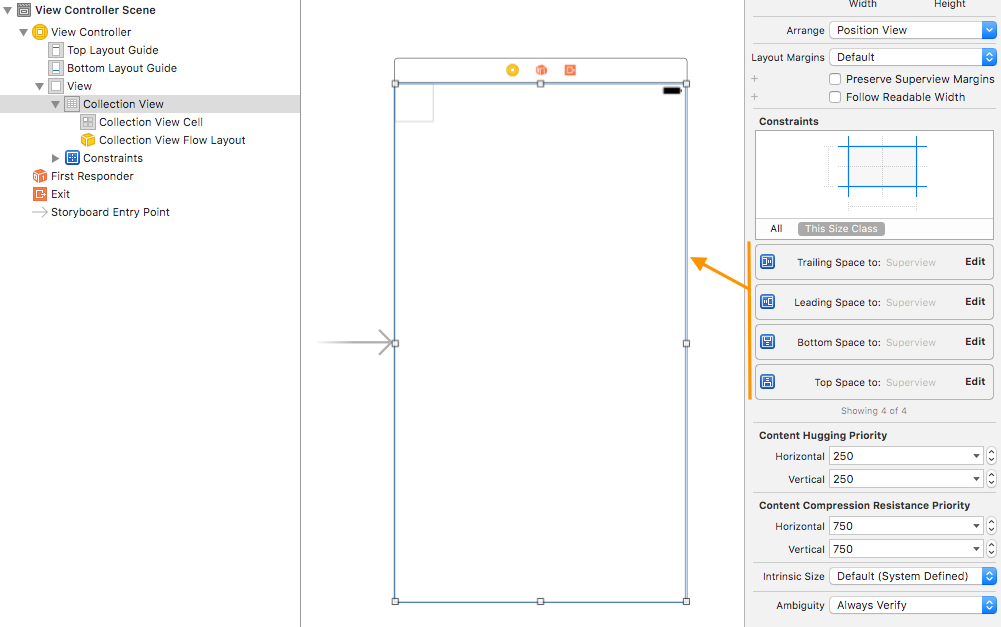Click the Leading Space constraint icon

[767, 302]
